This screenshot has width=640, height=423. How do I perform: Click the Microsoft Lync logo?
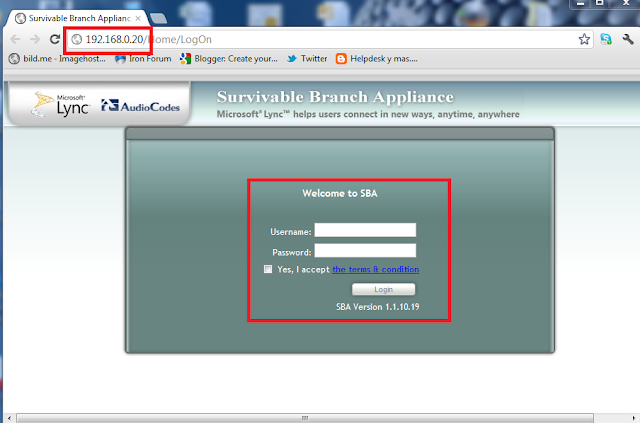coord(60,104)
